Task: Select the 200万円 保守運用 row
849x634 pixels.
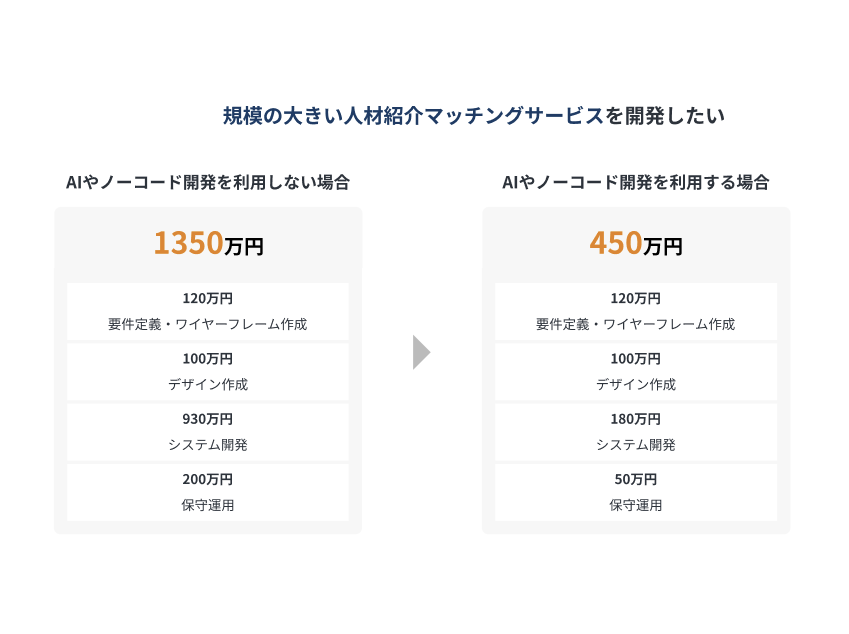Action: pyautogui.click(x=208, y=491)
